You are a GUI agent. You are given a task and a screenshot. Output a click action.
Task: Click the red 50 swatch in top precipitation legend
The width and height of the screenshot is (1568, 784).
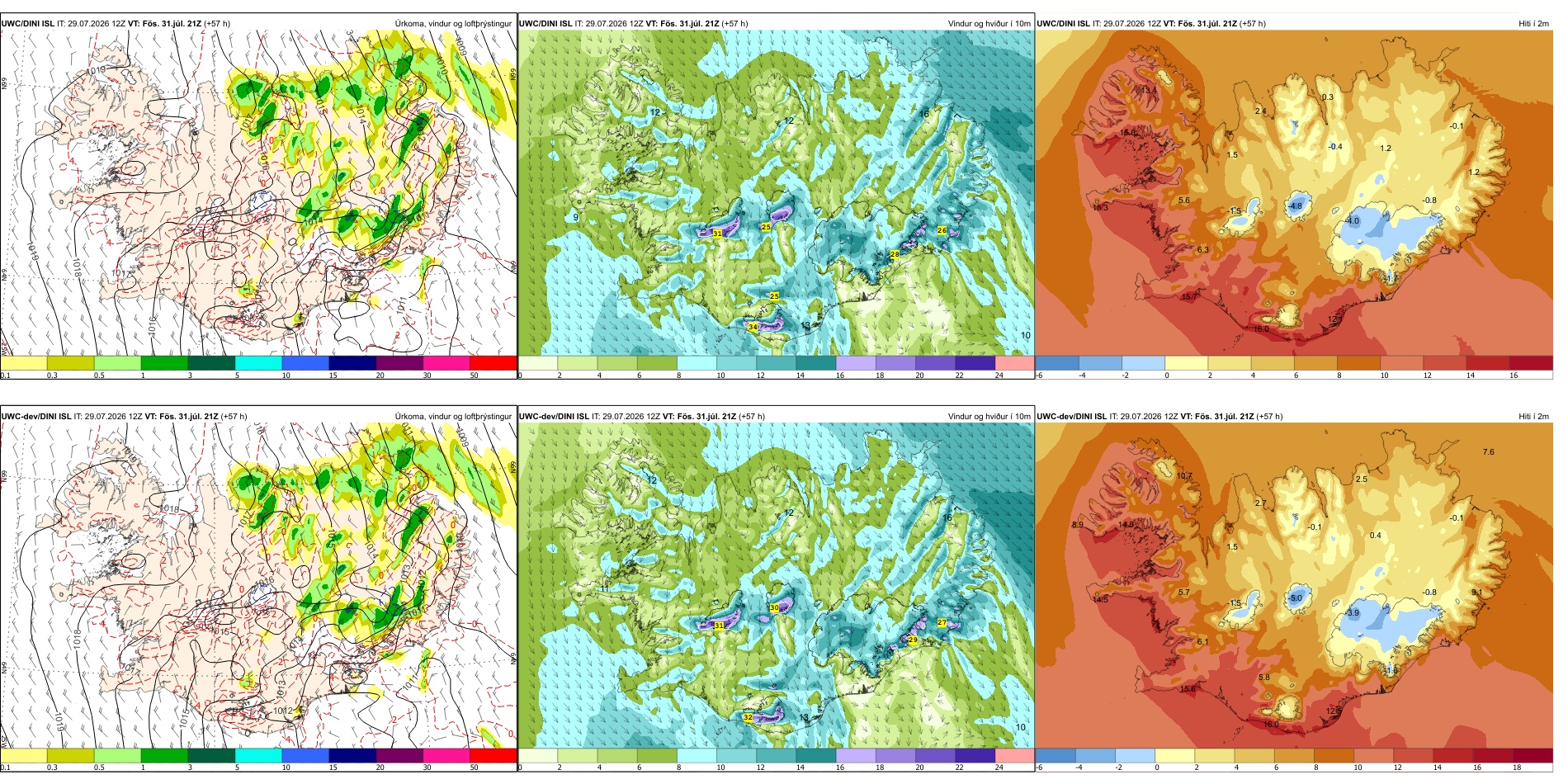click(x=494, y=363)
